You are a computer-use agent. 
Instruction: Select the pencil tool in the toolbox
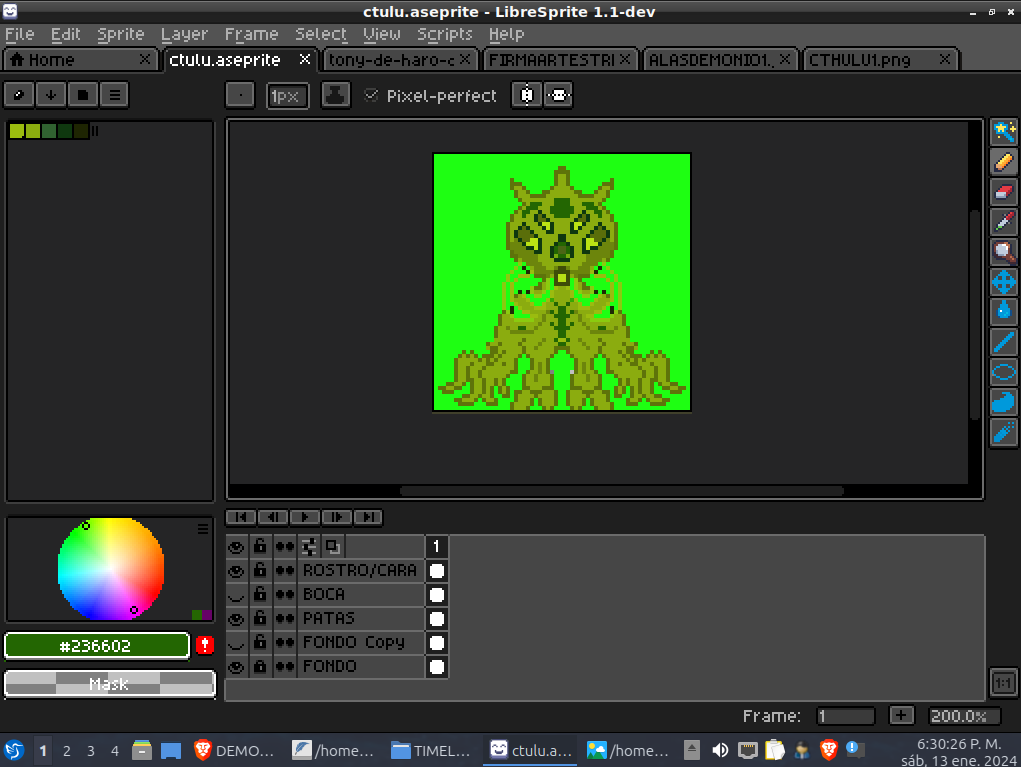1003,162
